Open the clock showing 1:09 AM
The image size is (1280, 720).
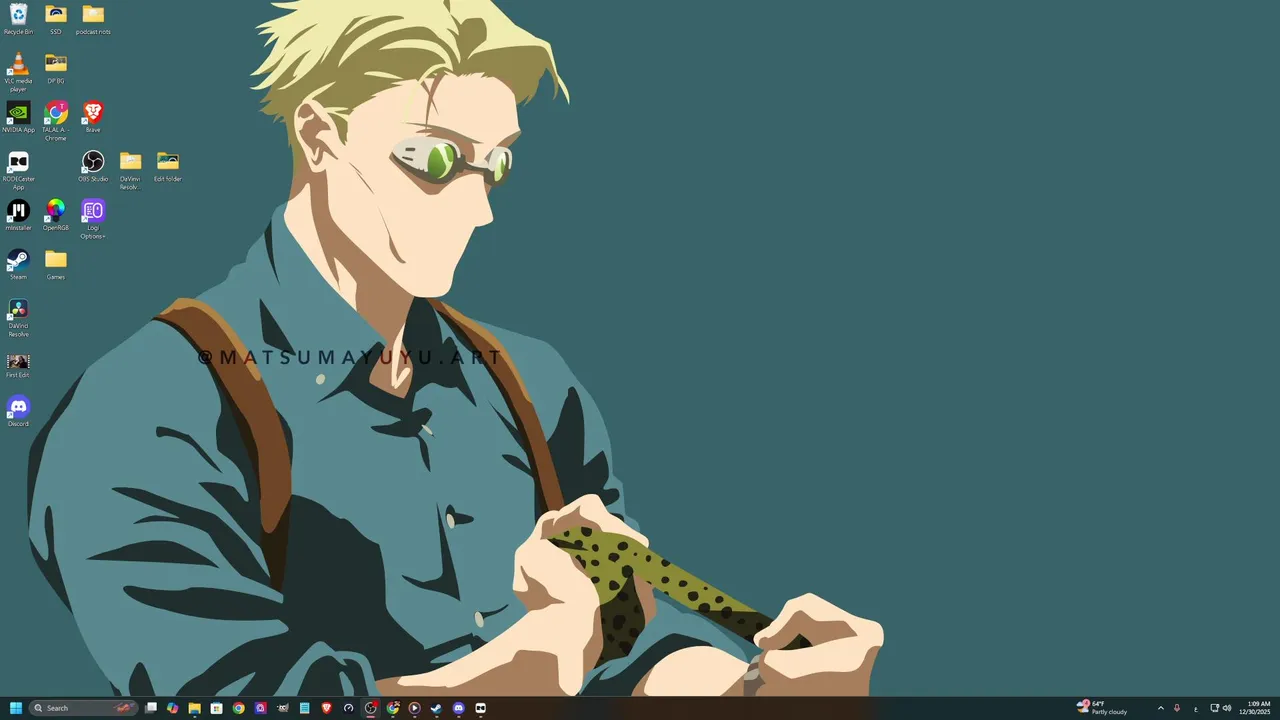pos(1255,708)
